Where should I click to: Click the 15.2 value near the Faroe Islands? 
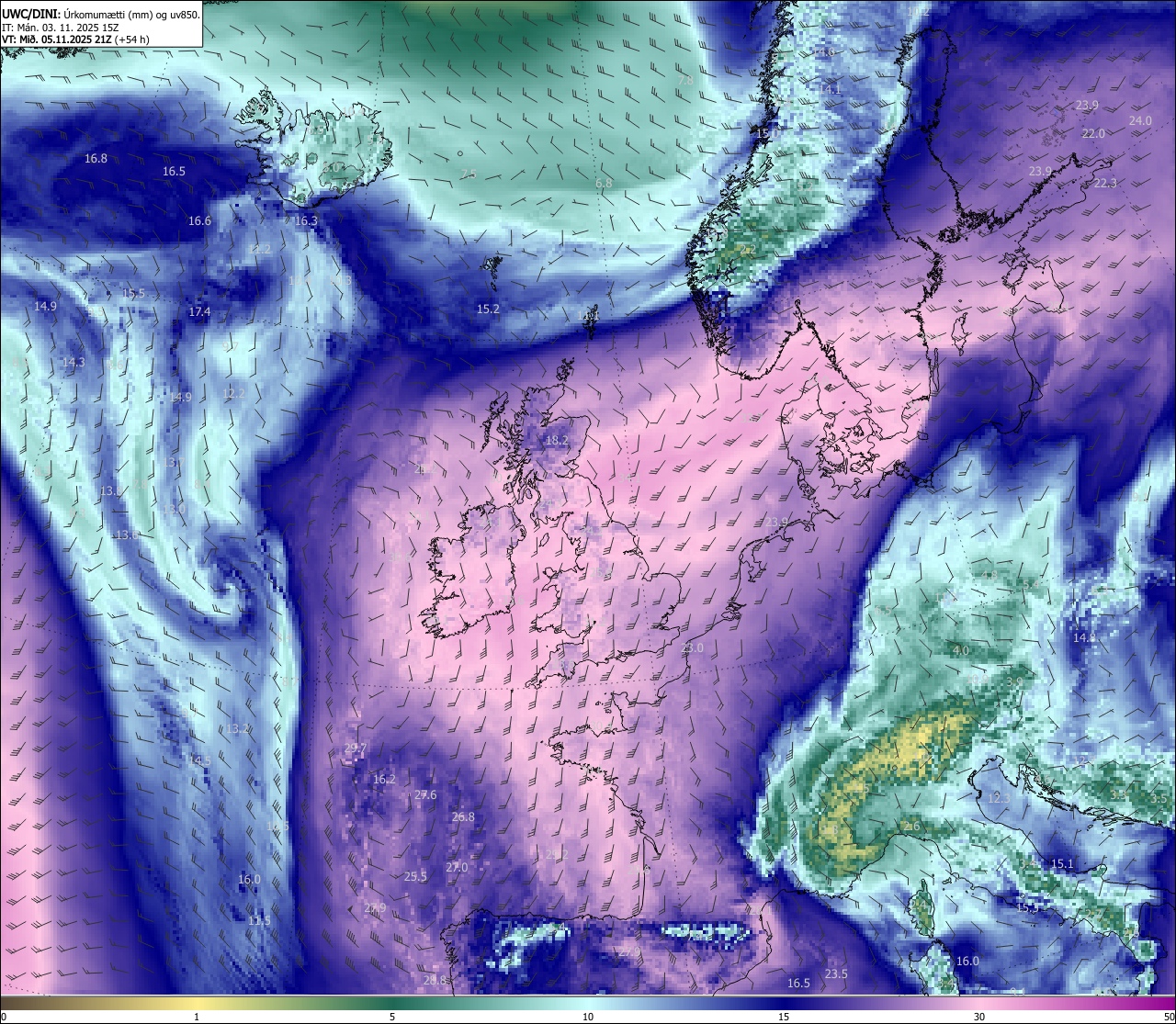coord(488,309)
